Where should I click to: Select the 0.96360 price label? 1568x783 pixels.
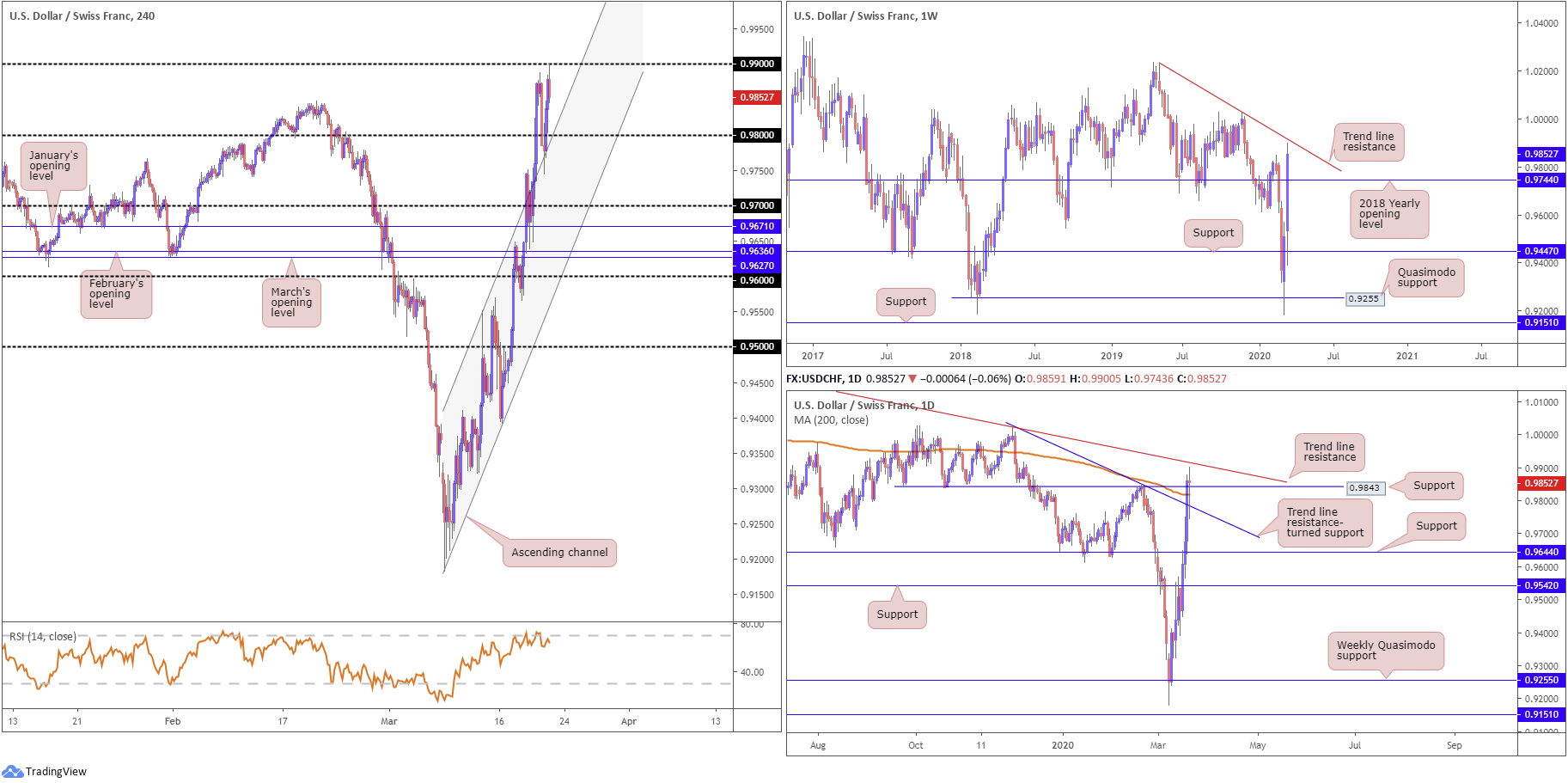757,251
